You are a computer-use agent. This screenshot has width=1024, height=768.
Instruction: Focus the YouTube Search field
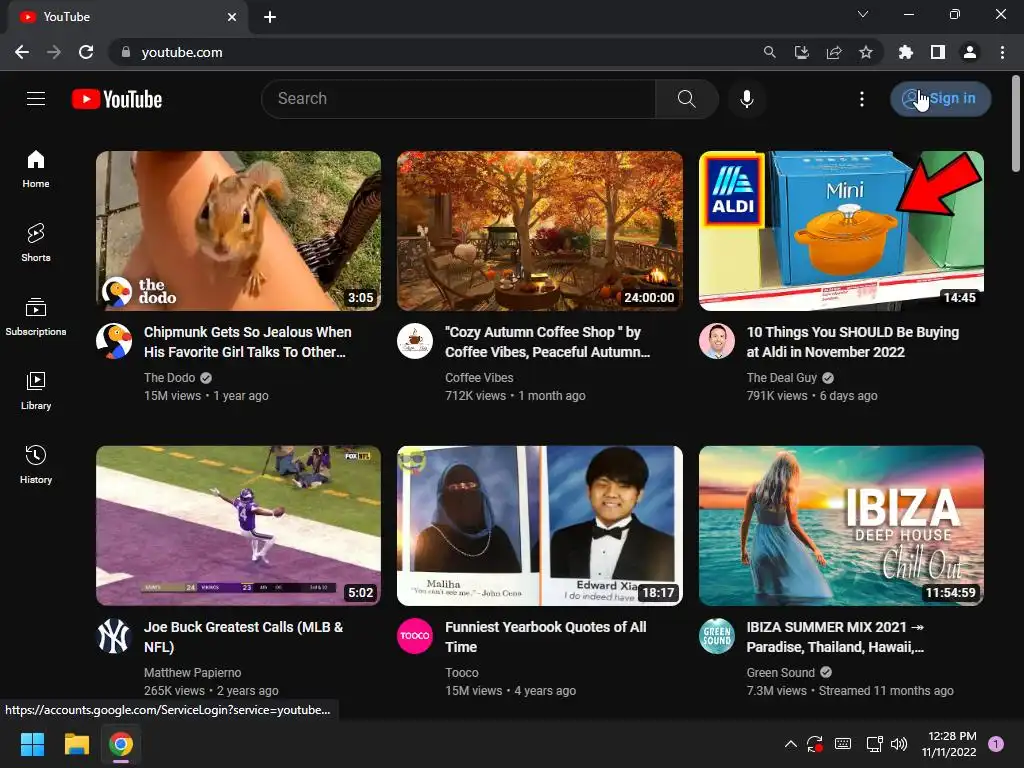click(x=458, y=99)
